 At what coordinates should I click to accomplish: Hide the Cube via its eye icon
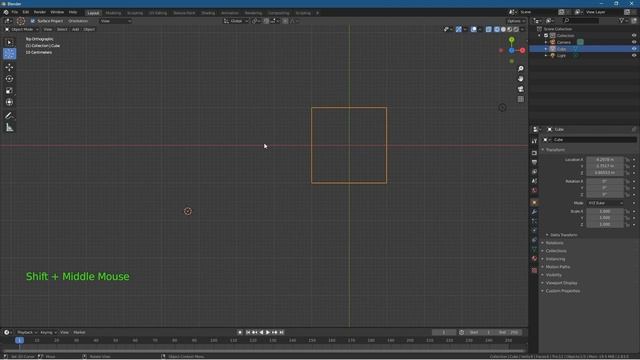(634, 49)
